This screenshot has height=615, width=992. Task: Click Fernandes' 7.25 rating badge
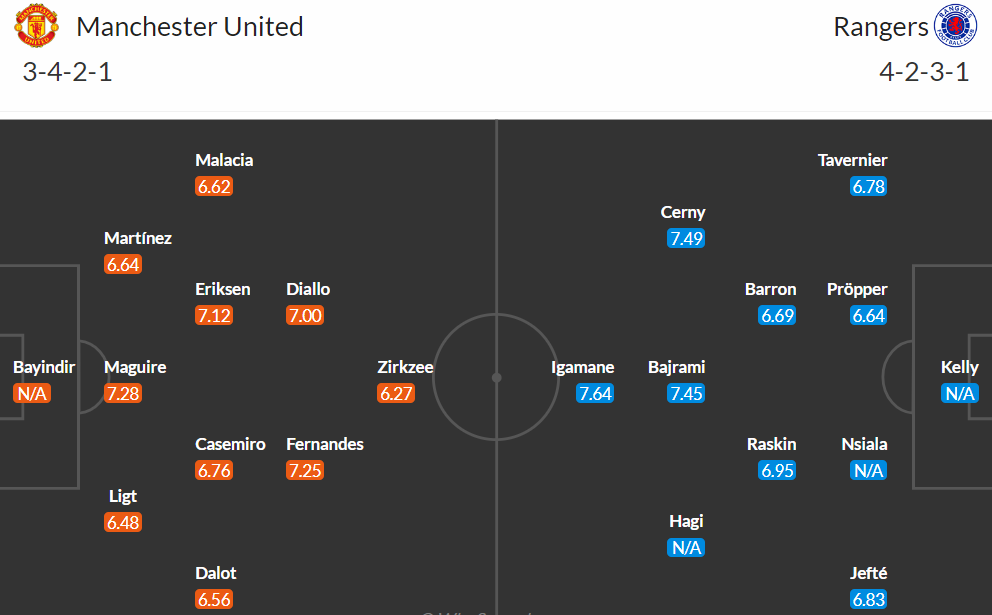[305, 471]
